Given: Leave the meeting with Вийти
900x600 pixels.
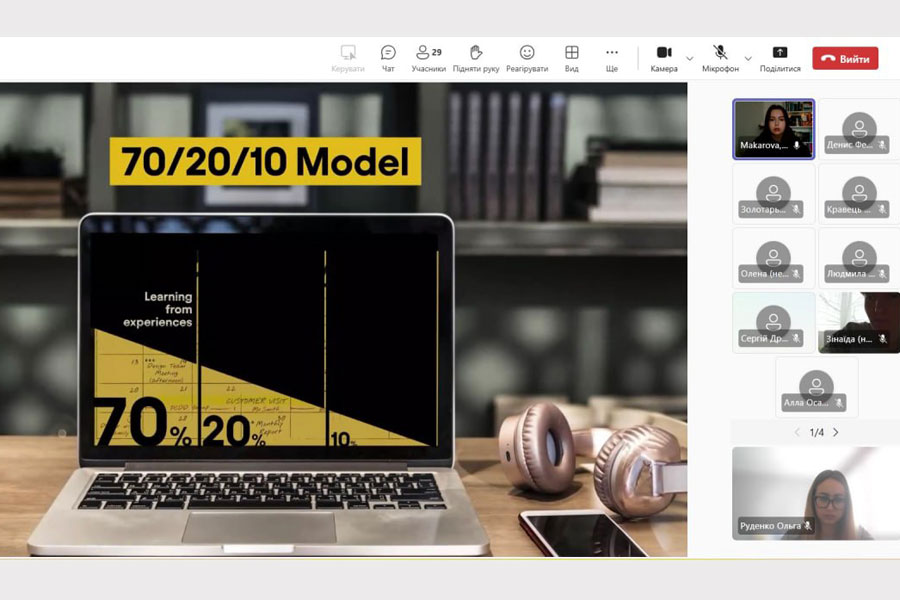Looking at the screenshot, I should (845, 59).
